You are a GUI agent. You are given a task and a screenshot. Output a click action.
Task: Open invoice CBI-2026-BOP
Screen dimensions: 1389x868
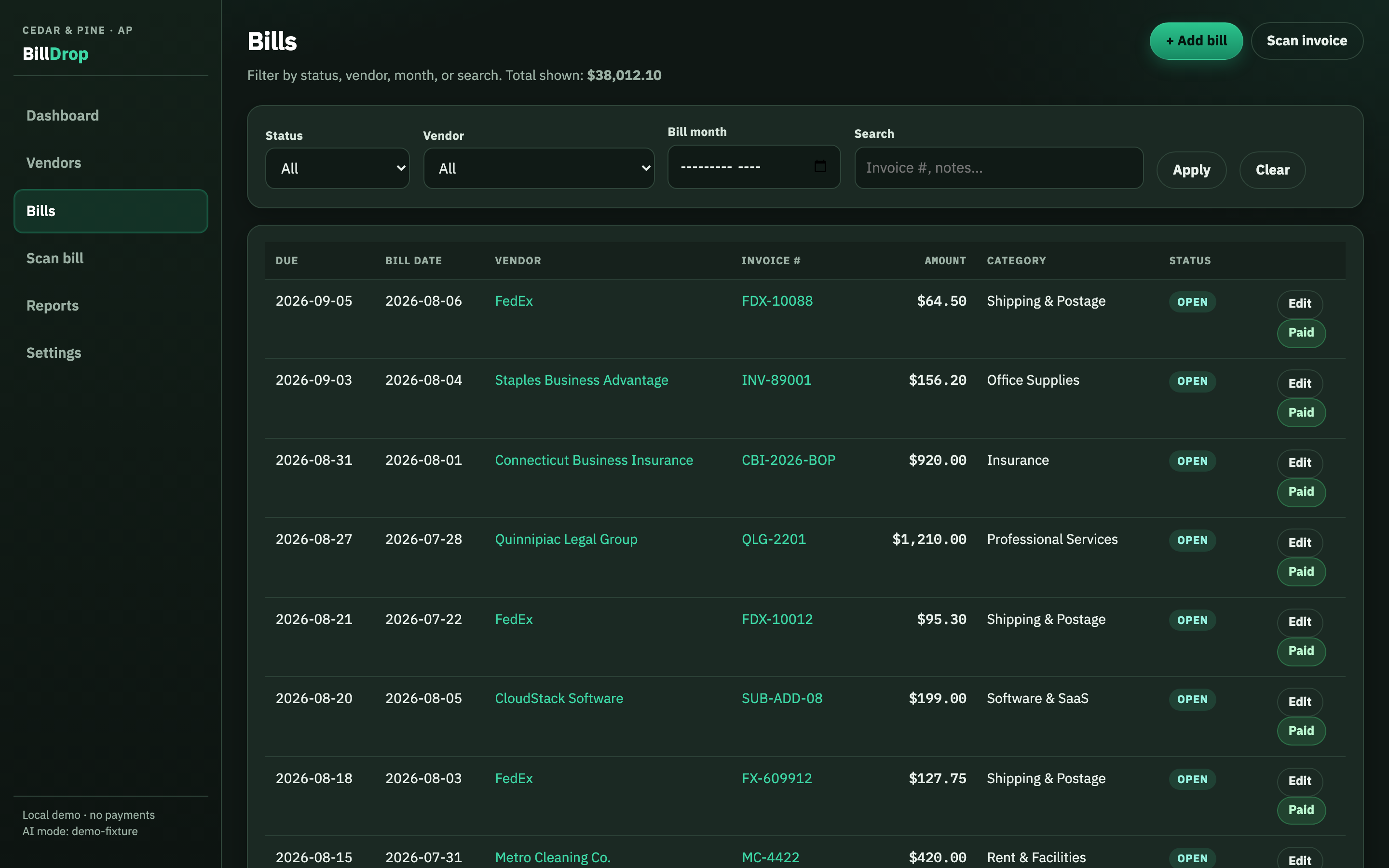pyautogui.click(x=789, y=460)
